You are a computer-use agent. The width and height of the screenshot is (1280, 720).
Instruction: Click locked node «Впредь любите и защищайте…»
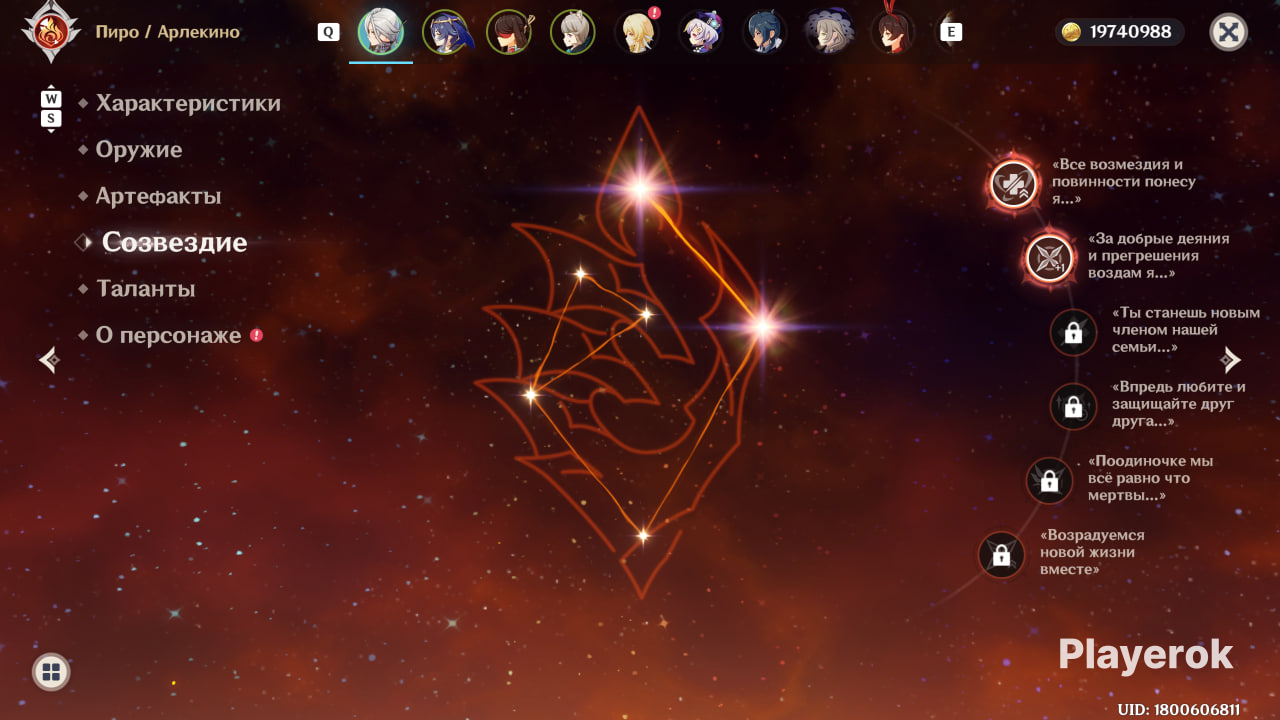point(1073,406)
